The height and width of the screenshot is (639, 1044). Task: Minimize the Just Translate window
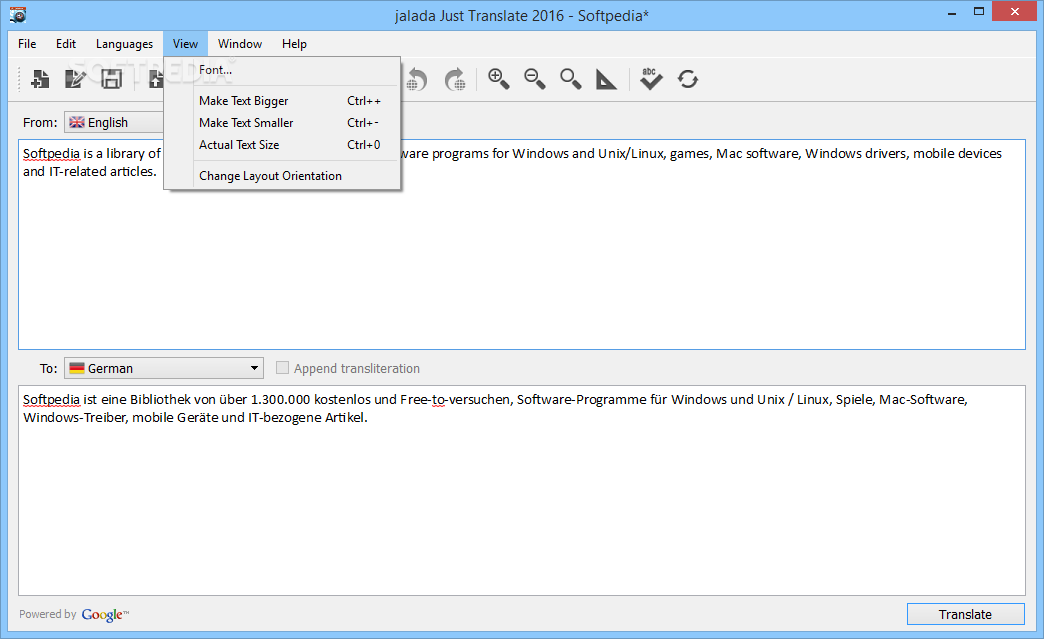(x=952, y=13)
